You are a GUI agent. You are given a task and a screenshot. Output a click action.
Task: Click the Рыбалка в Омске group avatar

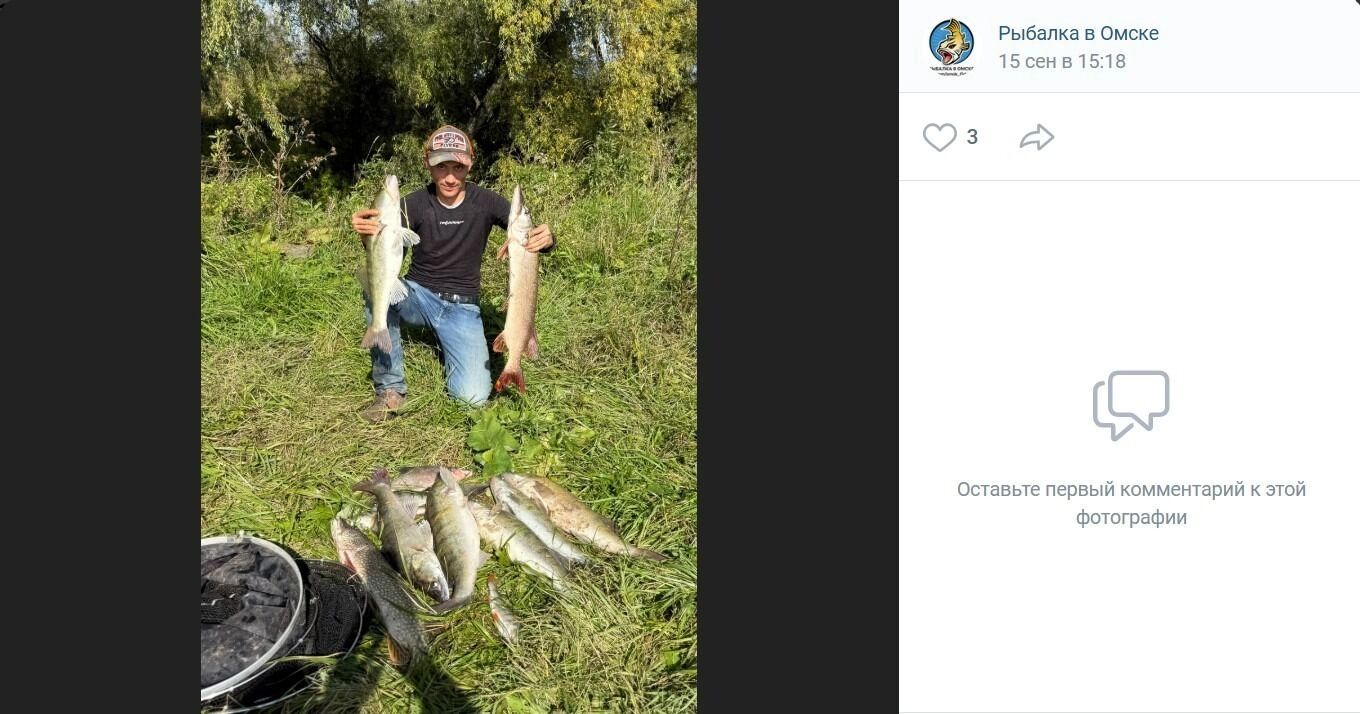pos(951,46)
